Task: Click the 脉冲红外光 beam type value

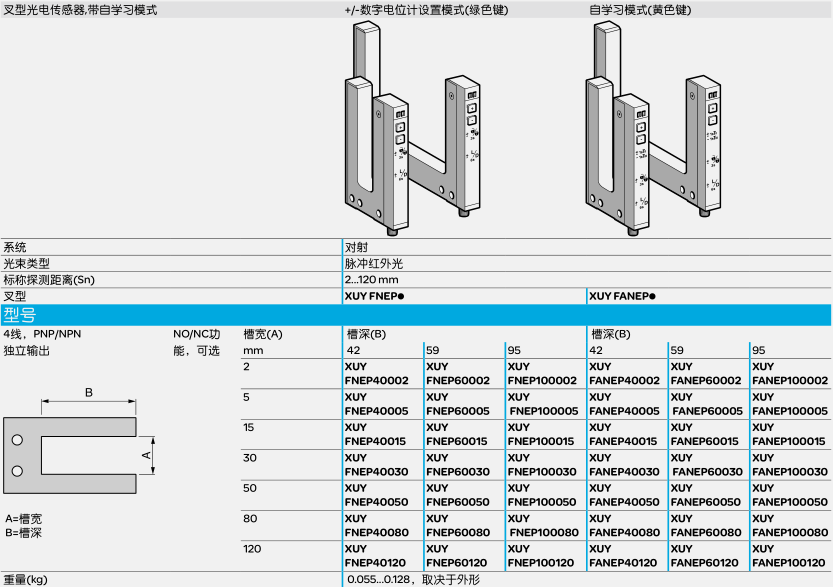Action: pyautogui.click(x=373, y=263)
